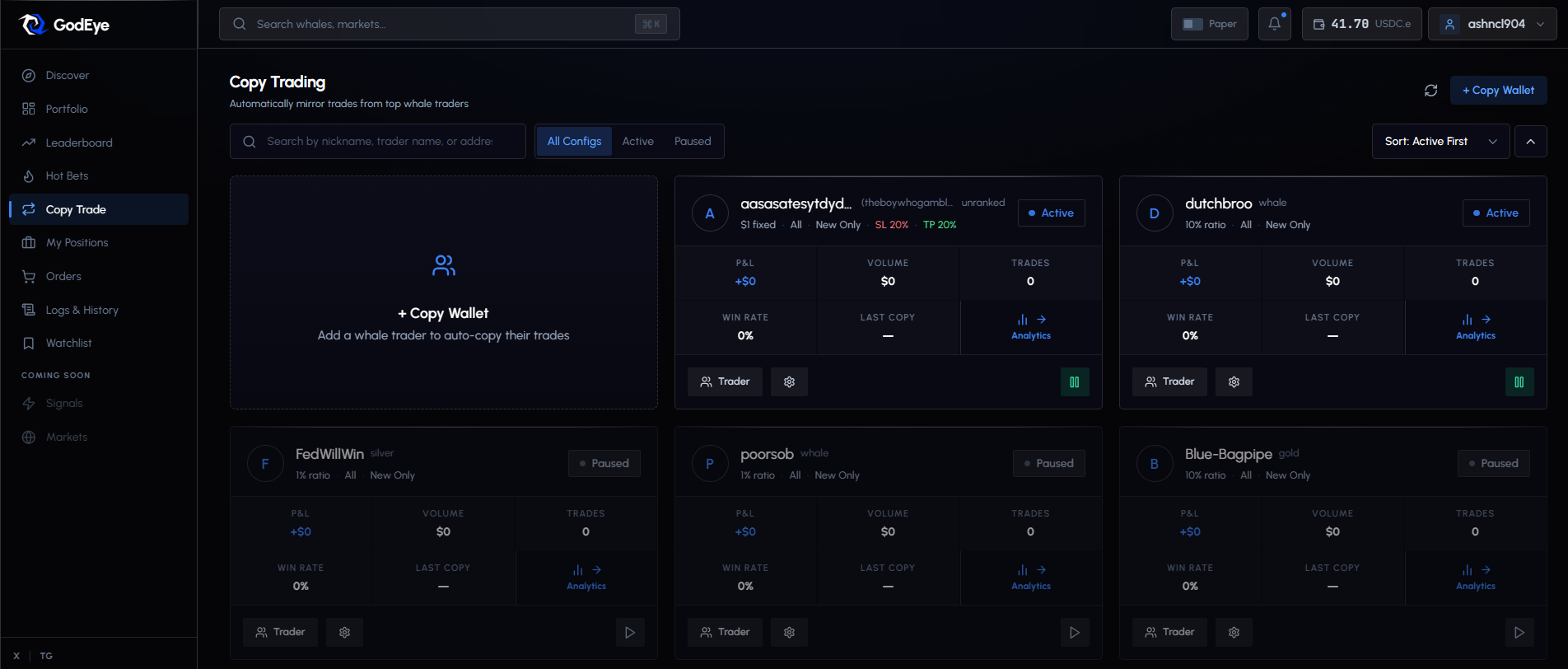Open Logs & History in the sidebar
The image size is (1568, 669).
(99, 310)
